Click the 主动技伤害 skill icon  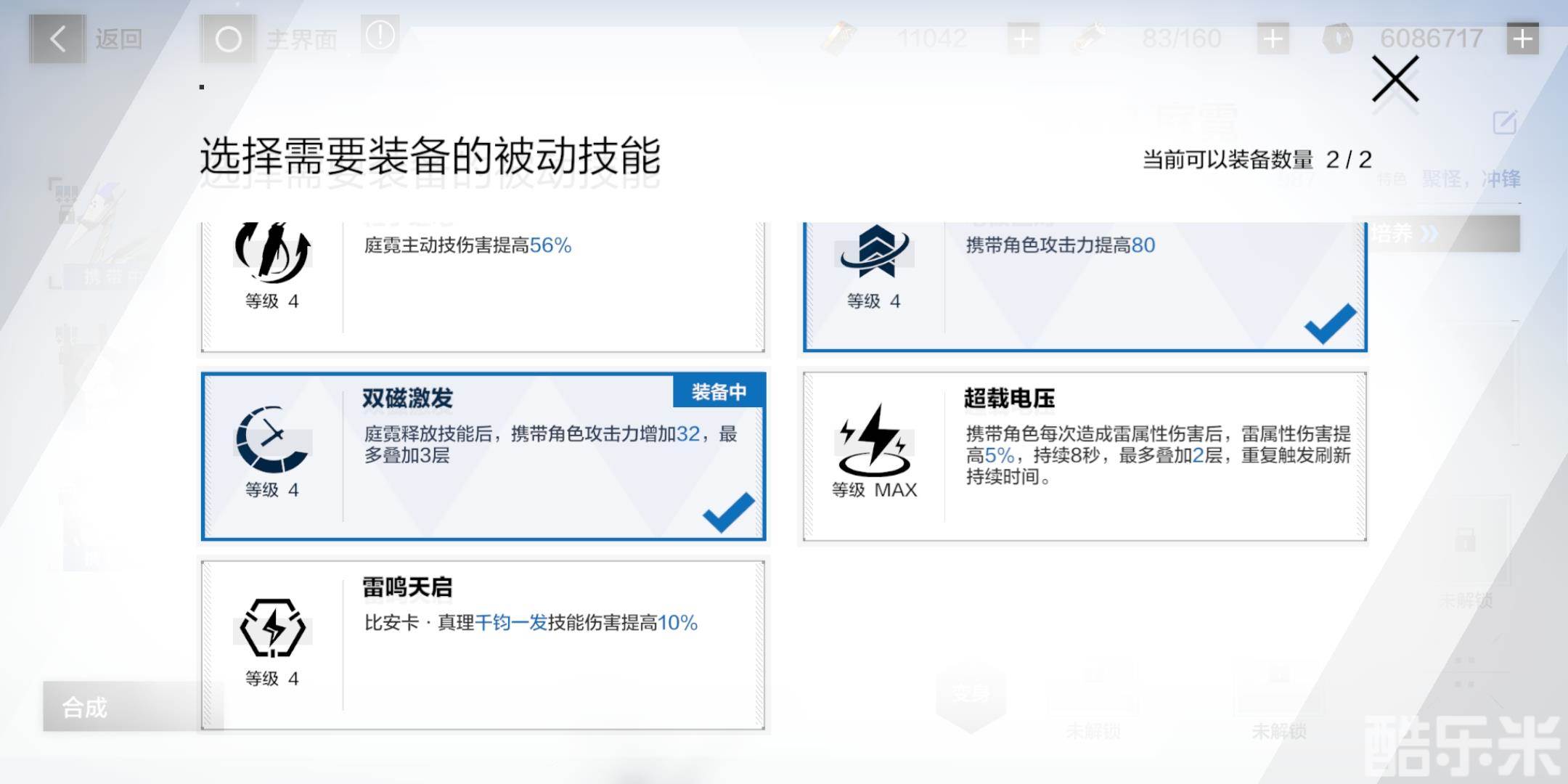(x=271, y=253)
